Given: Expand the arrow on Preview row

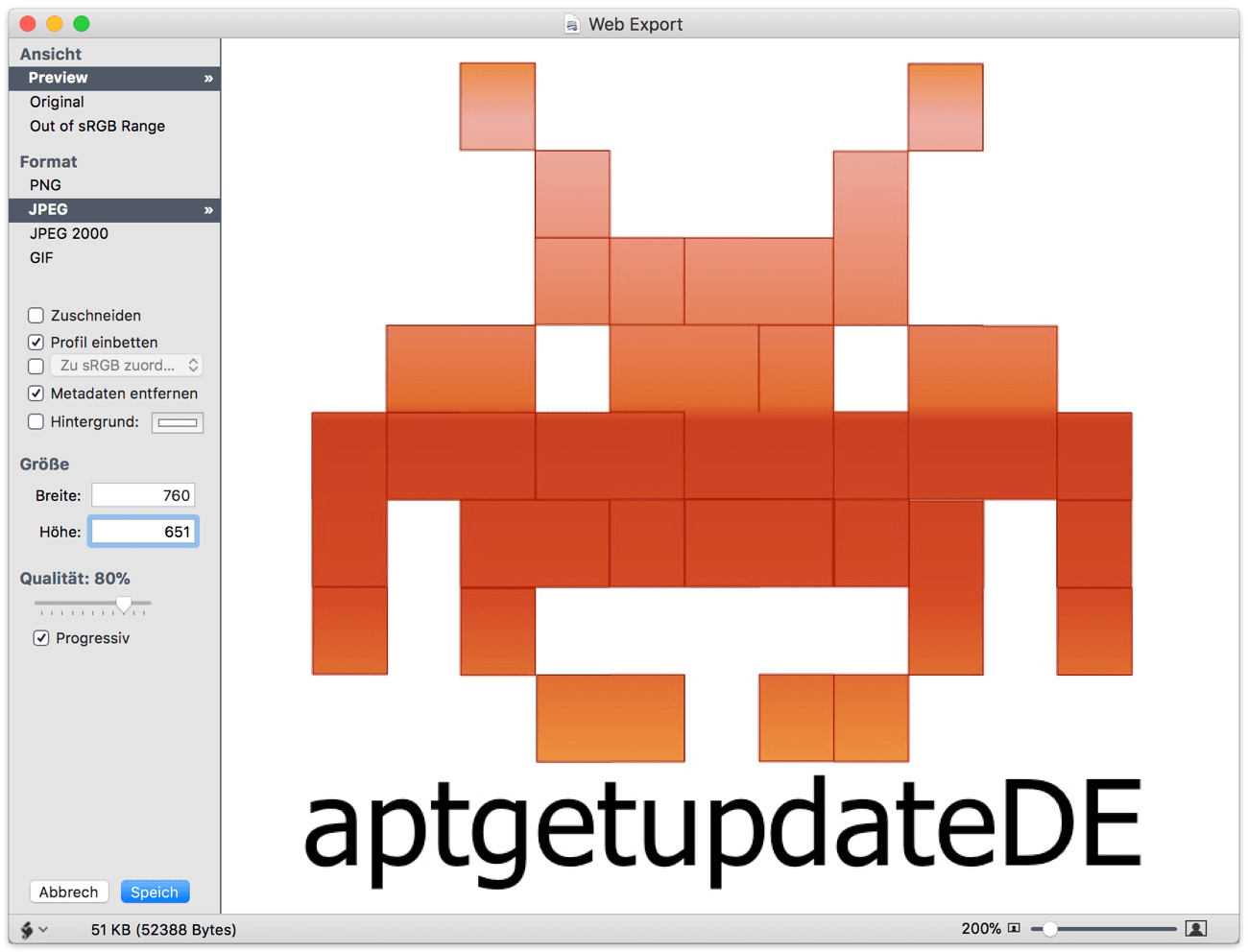Looking at the screenshot, I should point(208,79).
